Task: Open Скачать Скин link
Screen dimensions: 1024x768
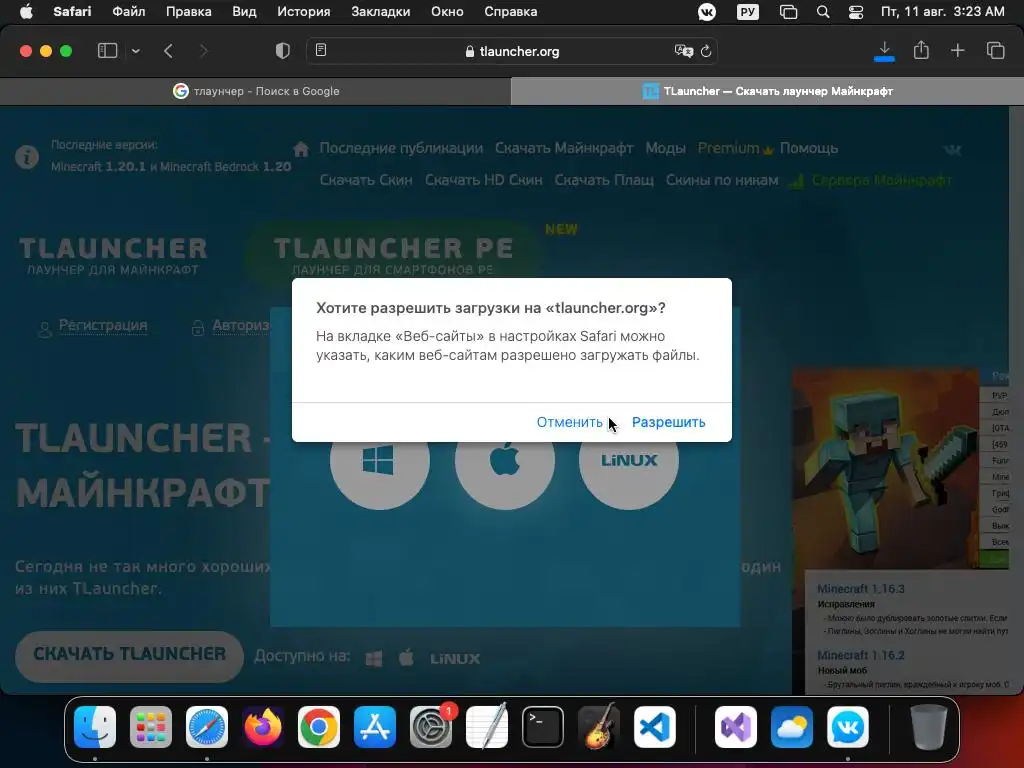Action: click(x=366, y=180)
